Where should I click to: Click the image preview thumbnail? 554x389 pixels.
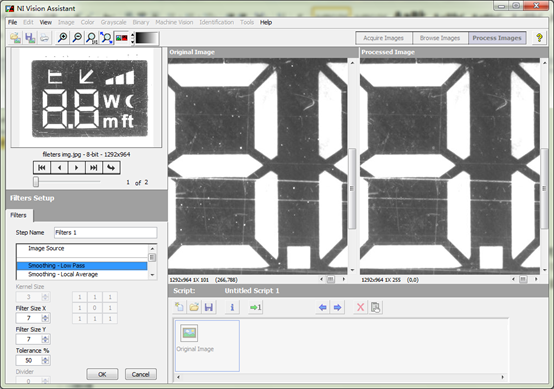(x=86, y=98)
